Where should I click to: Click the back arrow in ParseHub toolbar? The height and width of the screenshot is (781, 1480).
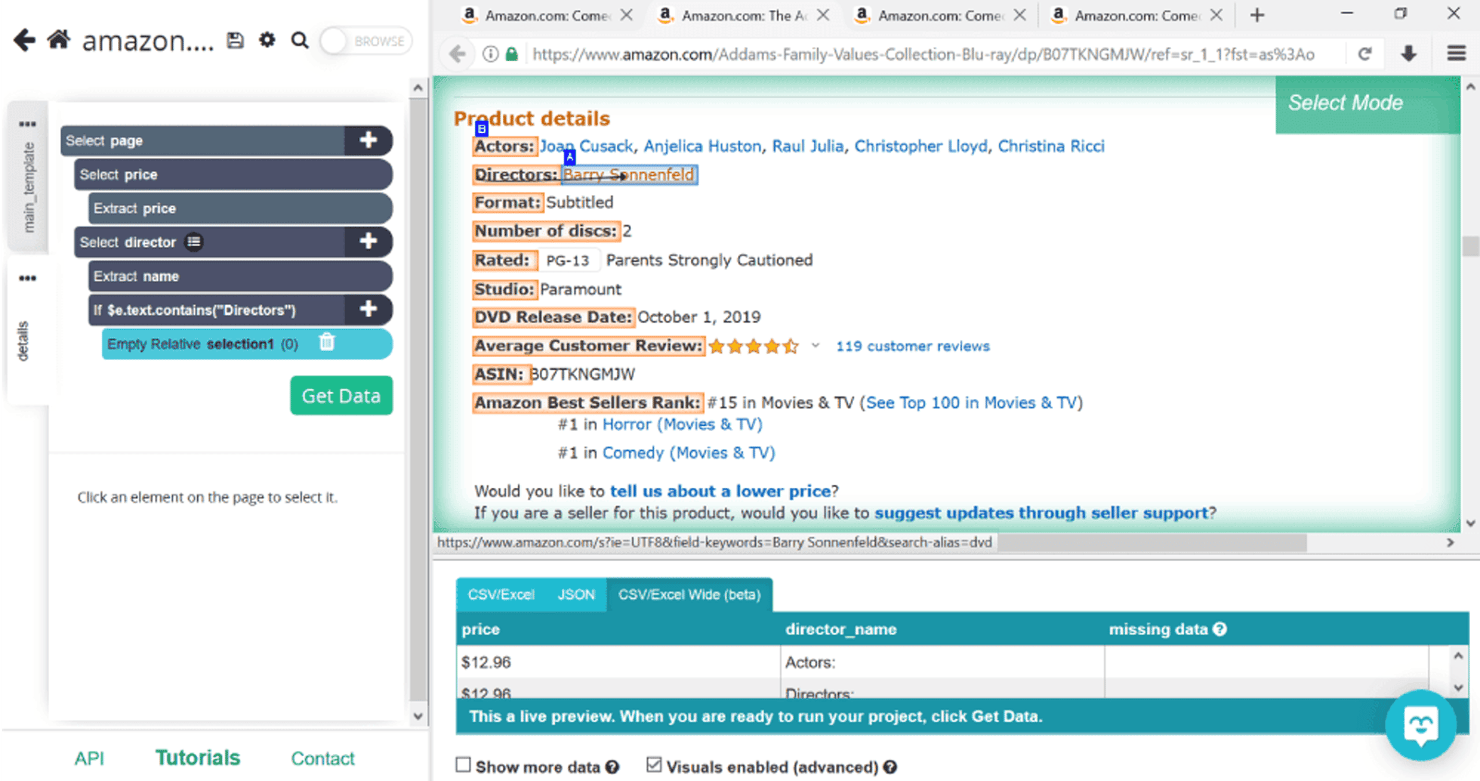point(24,40)
